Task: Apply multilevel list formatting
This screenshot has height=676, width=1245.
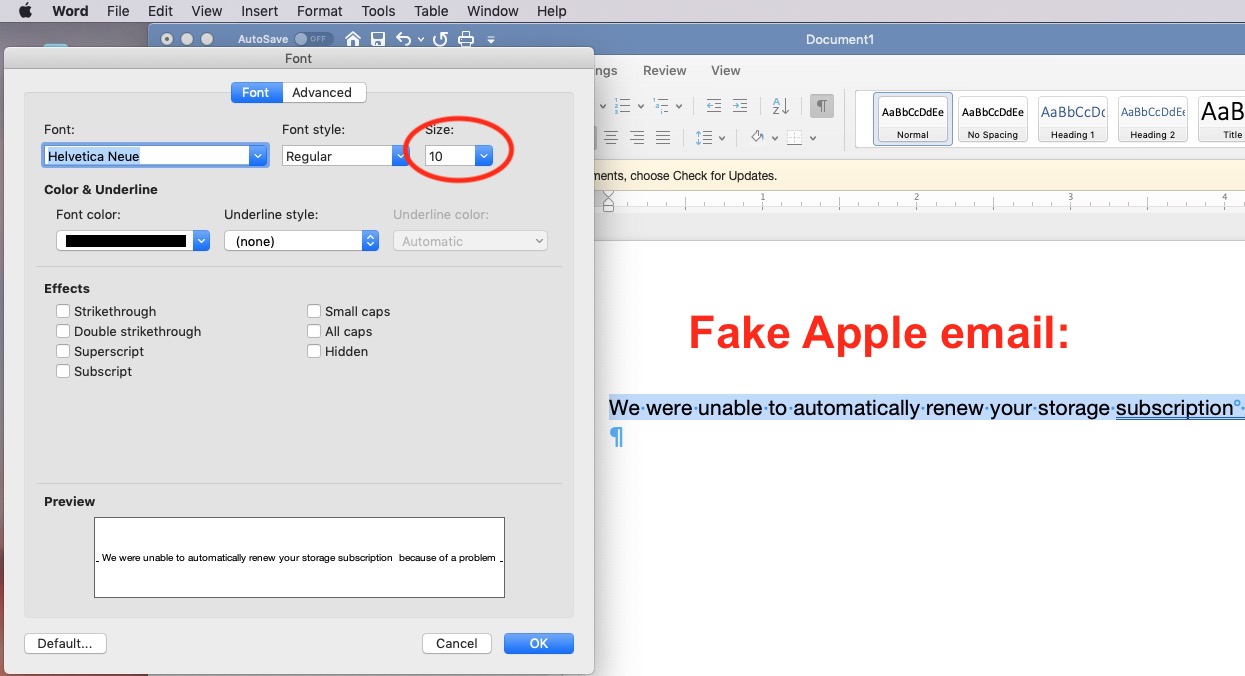Action: click(x=661, y=106)
